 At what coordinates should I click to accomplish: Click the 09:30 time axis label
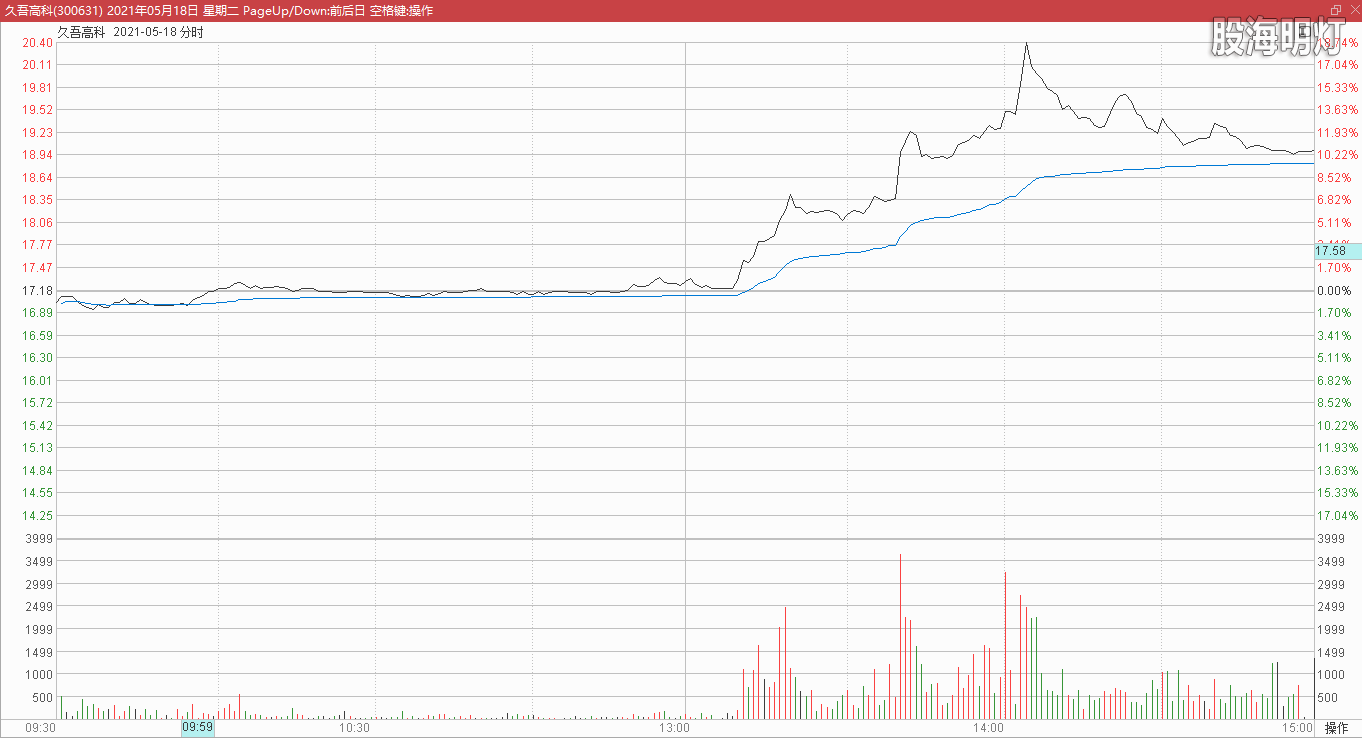pos(40,727)
